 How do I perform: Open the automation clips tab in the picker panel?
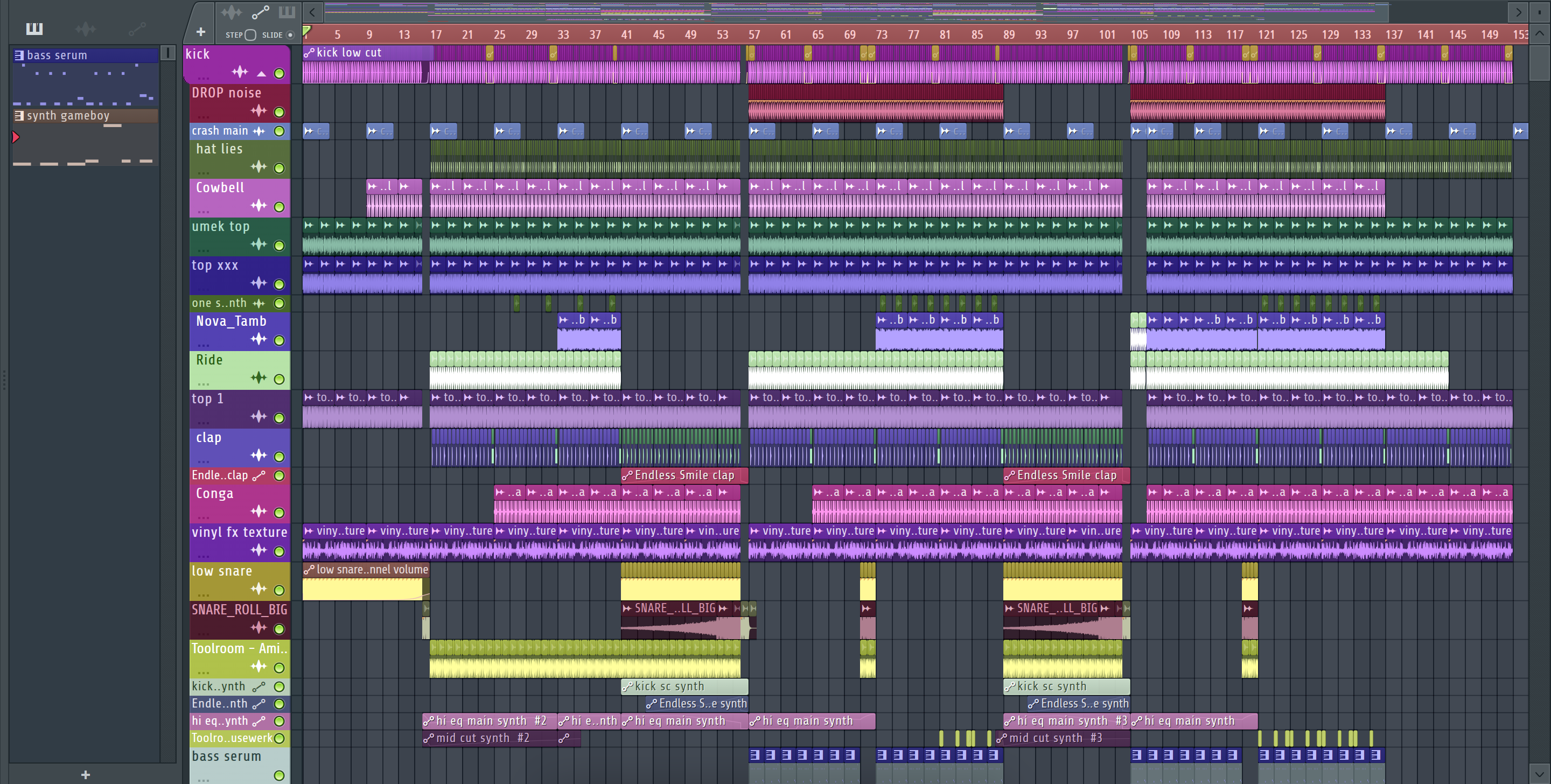(137, 29)
